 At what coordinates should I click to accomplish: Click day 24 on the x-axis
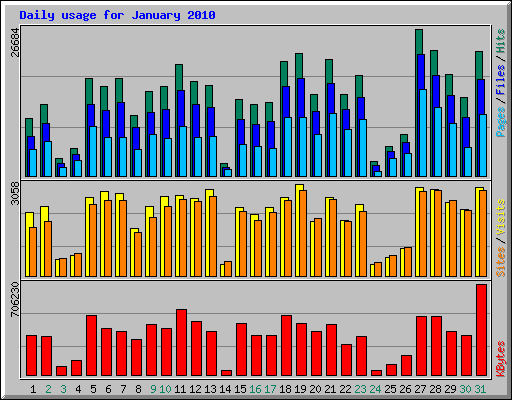click(375, 389)
